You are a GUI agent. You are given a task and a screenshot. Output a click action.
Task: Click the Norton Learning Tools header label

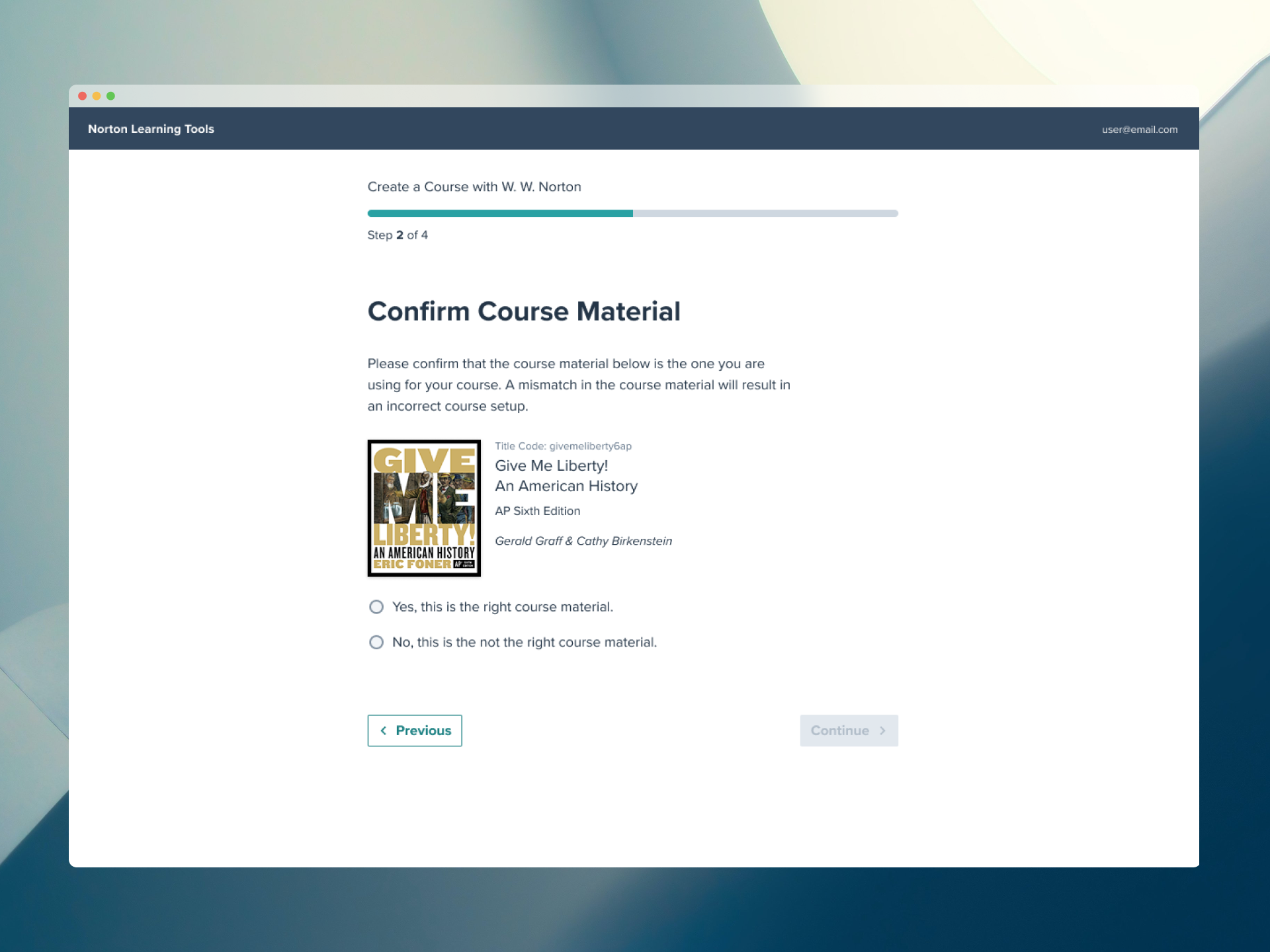[151, 129]
